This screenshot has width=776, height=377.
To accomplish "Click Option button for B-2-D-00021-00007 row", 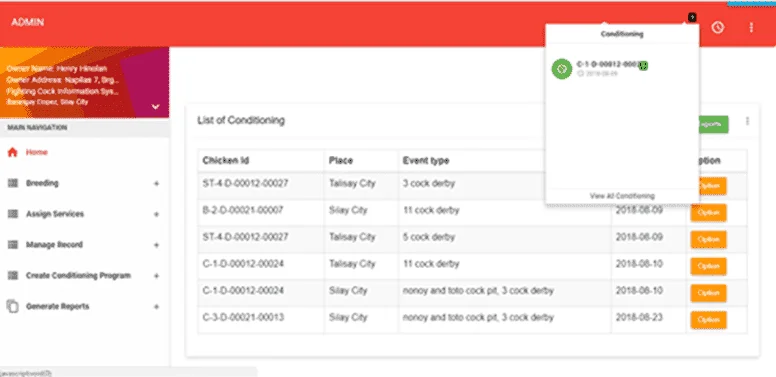I will coord(708,213).
